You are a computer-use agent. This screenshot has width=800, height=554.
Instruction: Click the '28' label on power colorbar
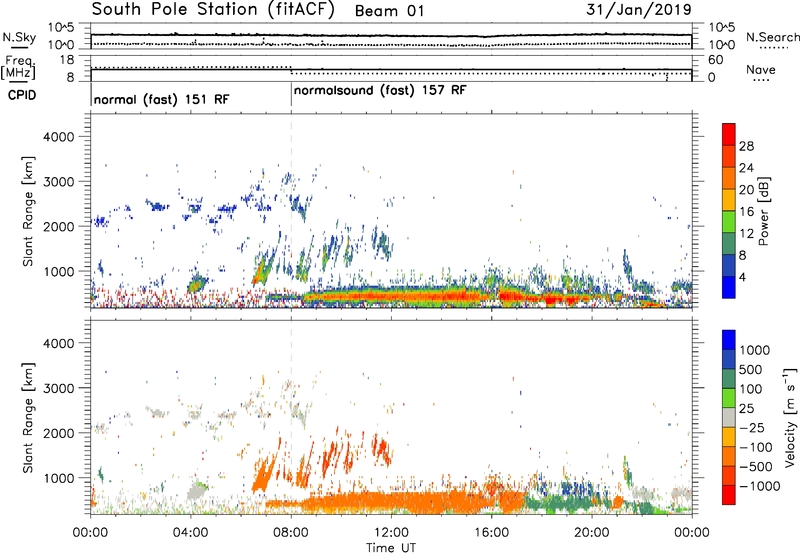[x=746, y=146]
